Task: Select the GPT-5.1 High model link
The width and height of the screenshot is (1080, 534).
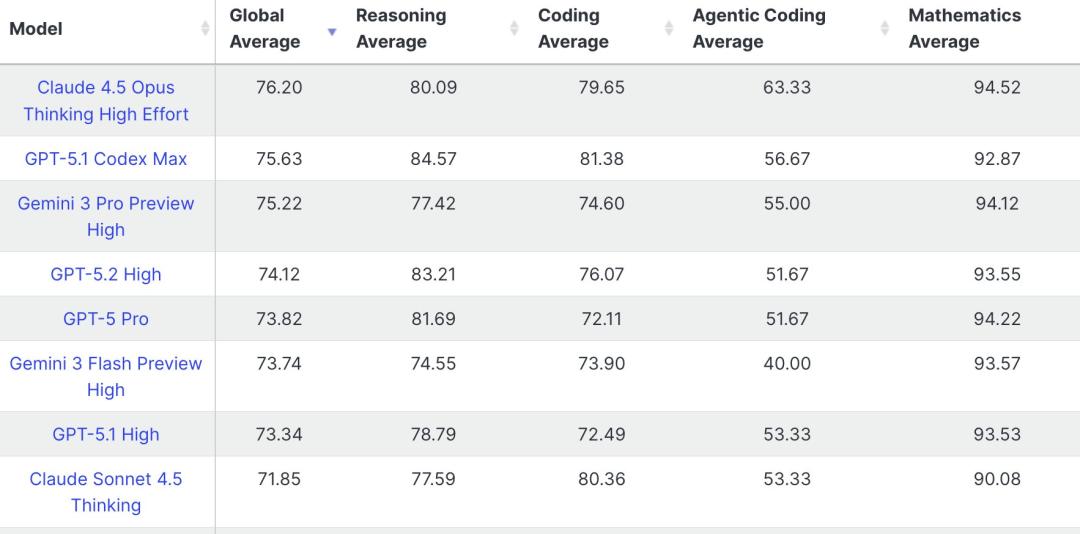Action: click(x=106, y=434)
